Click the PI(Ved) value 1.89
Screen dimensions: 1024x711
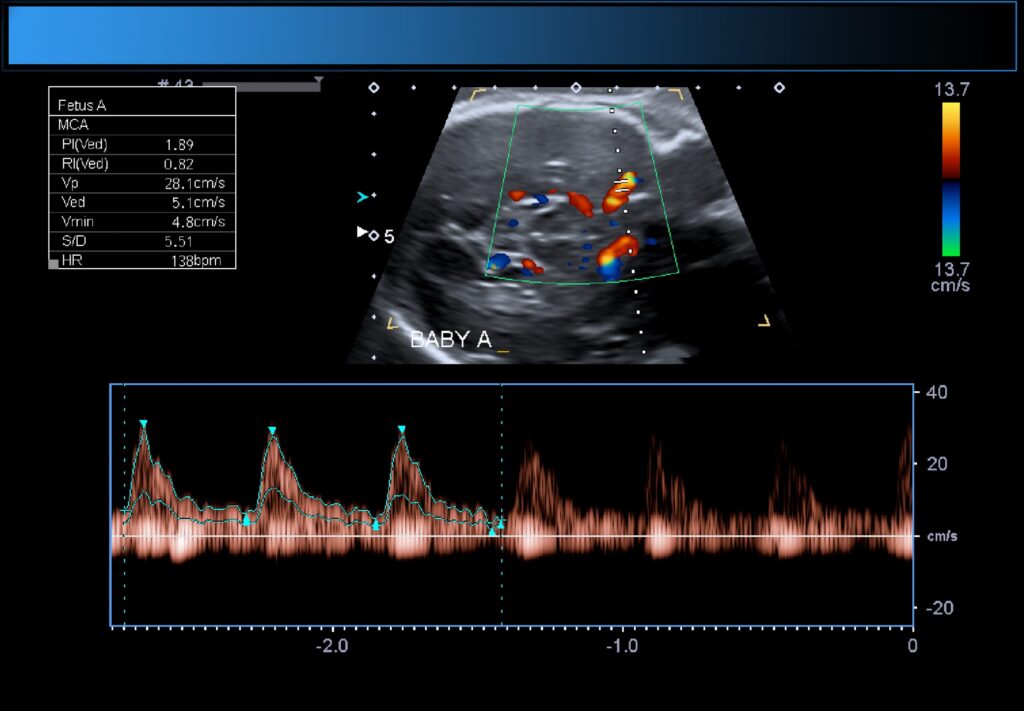179,144
